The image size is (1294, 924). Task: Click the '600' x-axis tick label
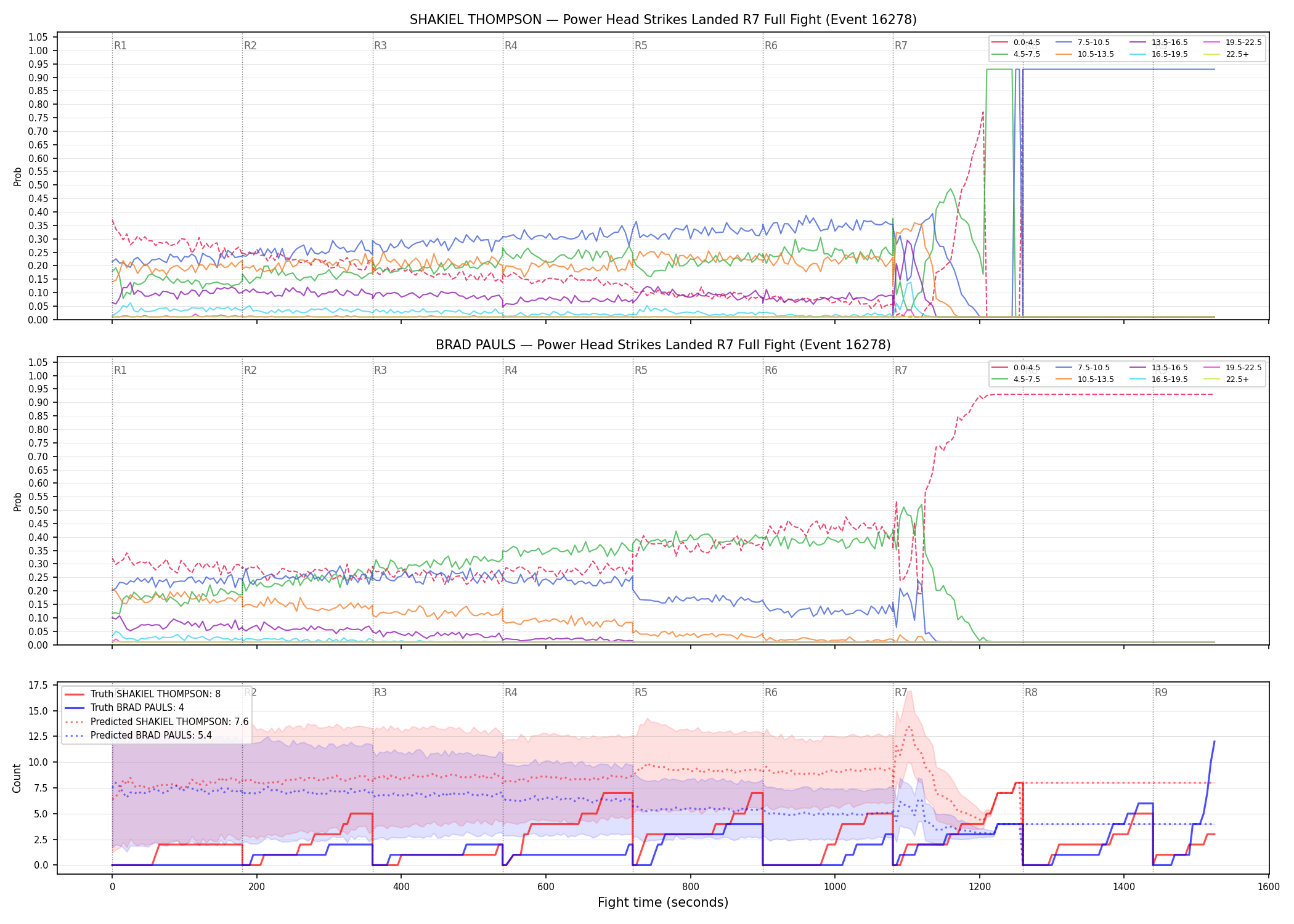[x=546, y=887]
